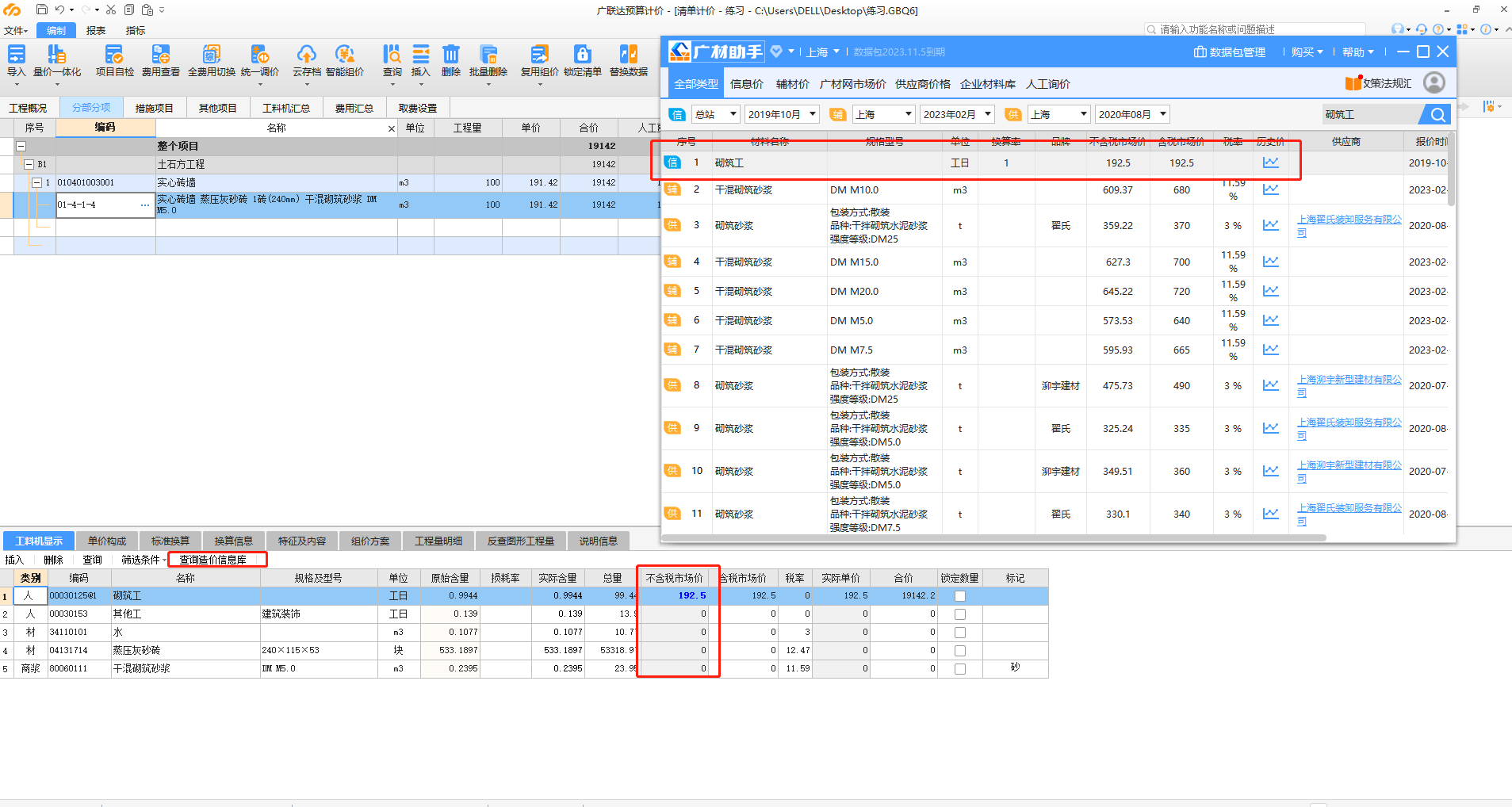Tick 锁定数量 checkbox for 其他工 row
This screenshot has width=1512, height=807.
pyautogui.click(x=960, y=614)
